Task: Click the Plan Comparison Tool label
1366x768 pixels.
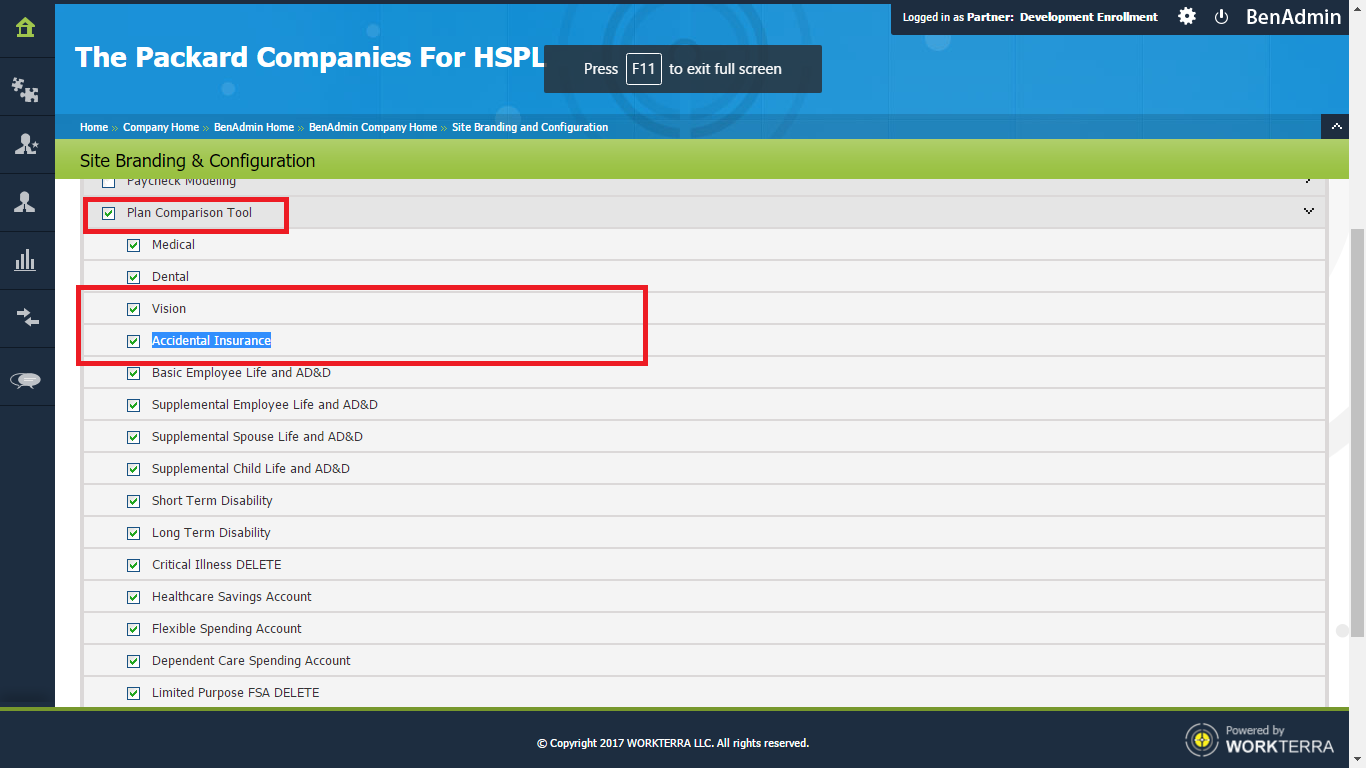Action: [189, 213]
